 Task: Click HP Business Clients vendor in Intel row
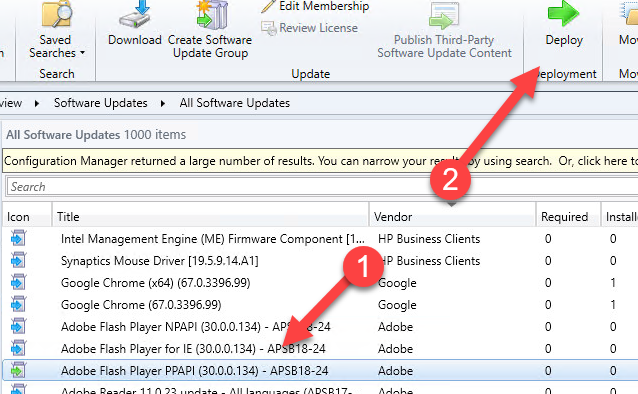click(429, 239)
